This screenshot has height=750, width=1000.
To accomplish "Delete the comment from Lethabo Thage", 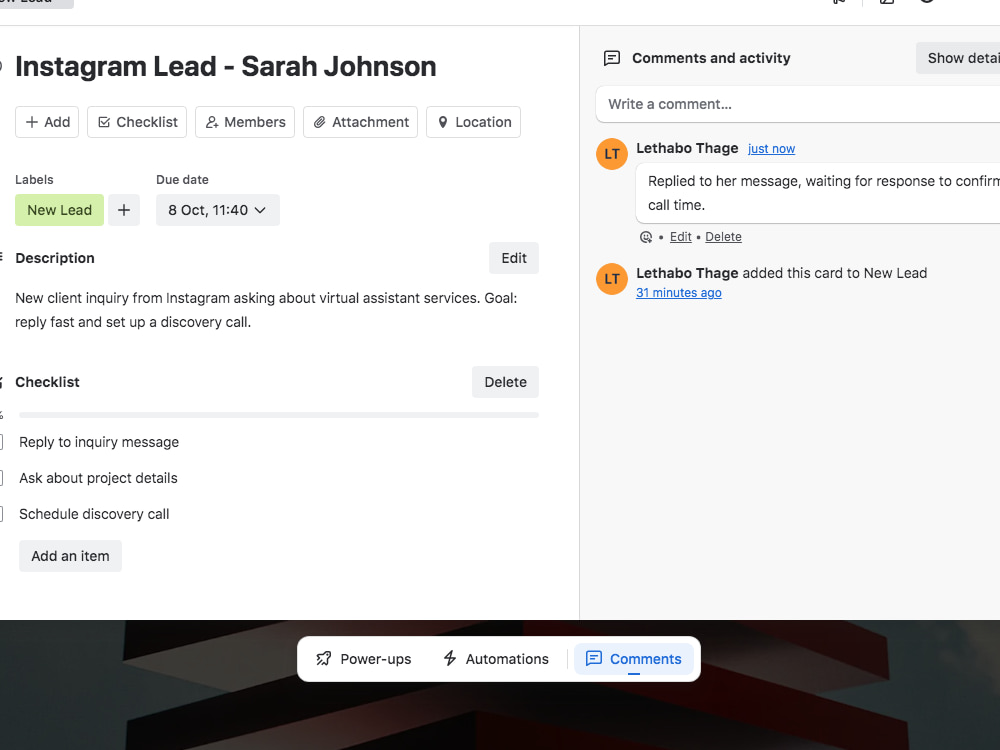I will click(723, 237).
